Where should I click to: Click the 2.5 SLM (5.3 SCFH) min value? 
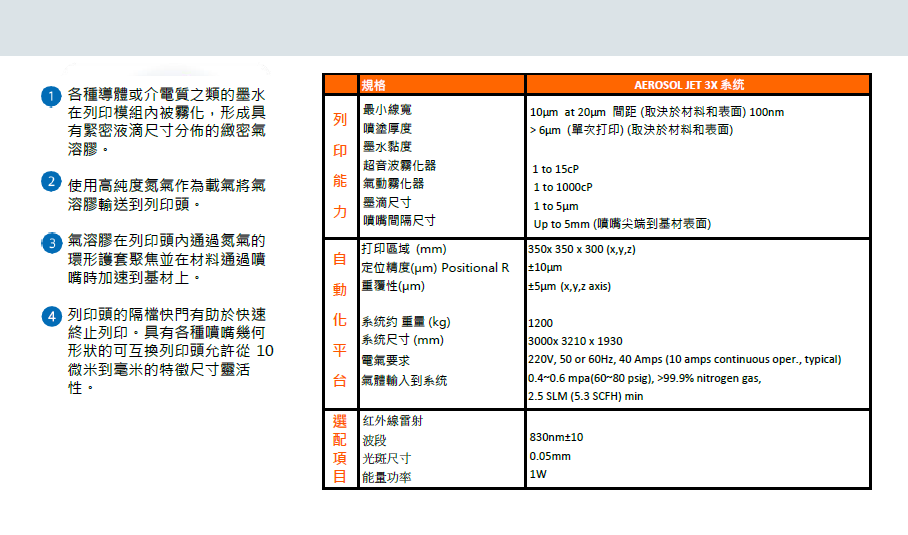(x=585, y=396)
